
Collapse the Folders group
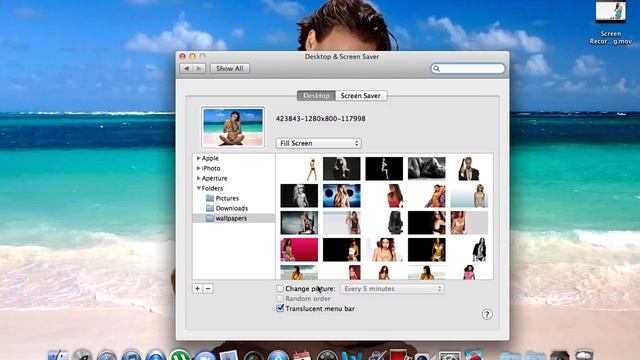[x=198, y=188]
